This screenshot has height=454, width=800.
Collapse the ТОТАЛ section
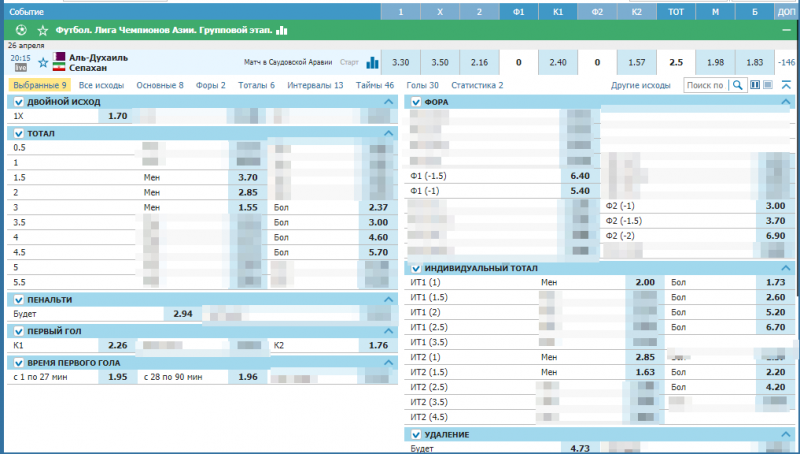[x=390, y=133]
